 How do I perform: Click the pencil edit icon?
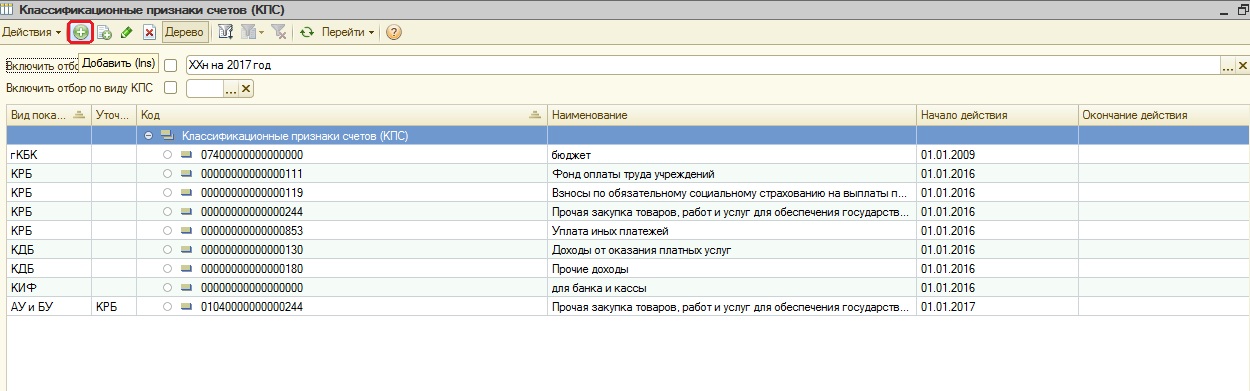pyautogui.click(x=126, y=32)
